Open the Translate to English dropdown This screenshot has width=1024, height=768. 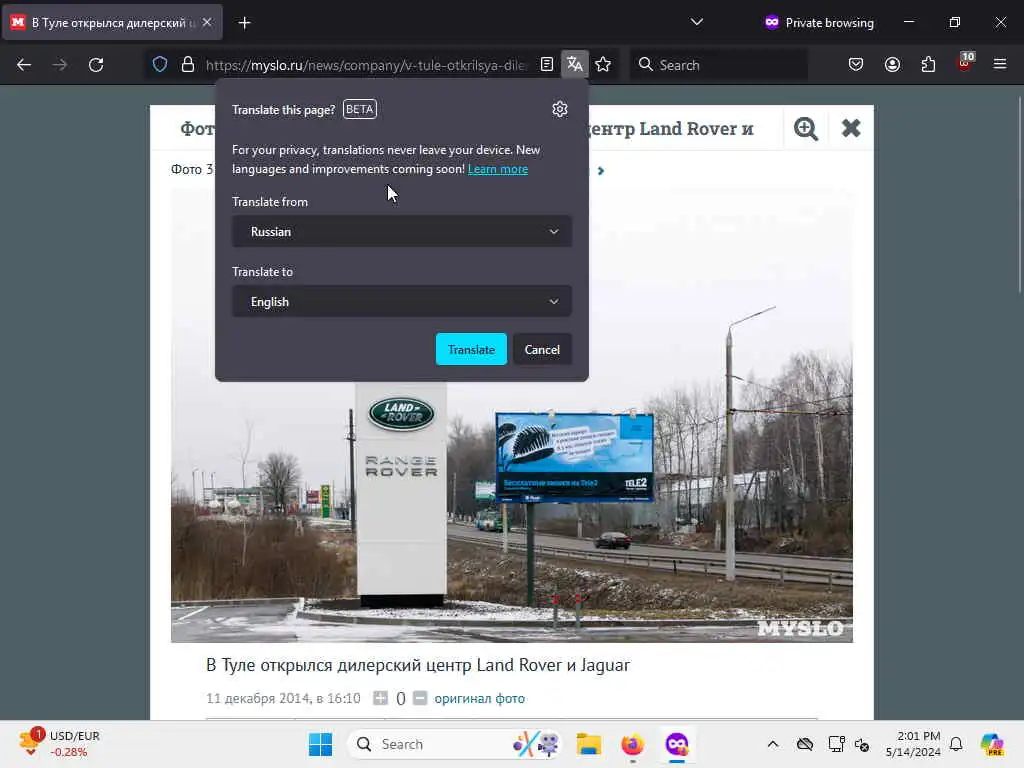tap(402, 302)
